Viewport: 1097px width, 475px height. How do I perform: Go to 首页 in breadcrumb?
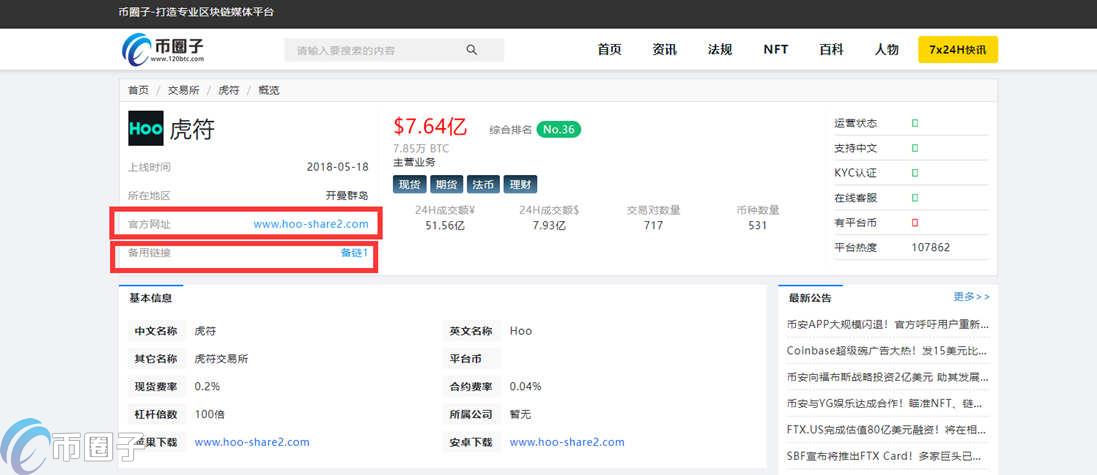138,90
